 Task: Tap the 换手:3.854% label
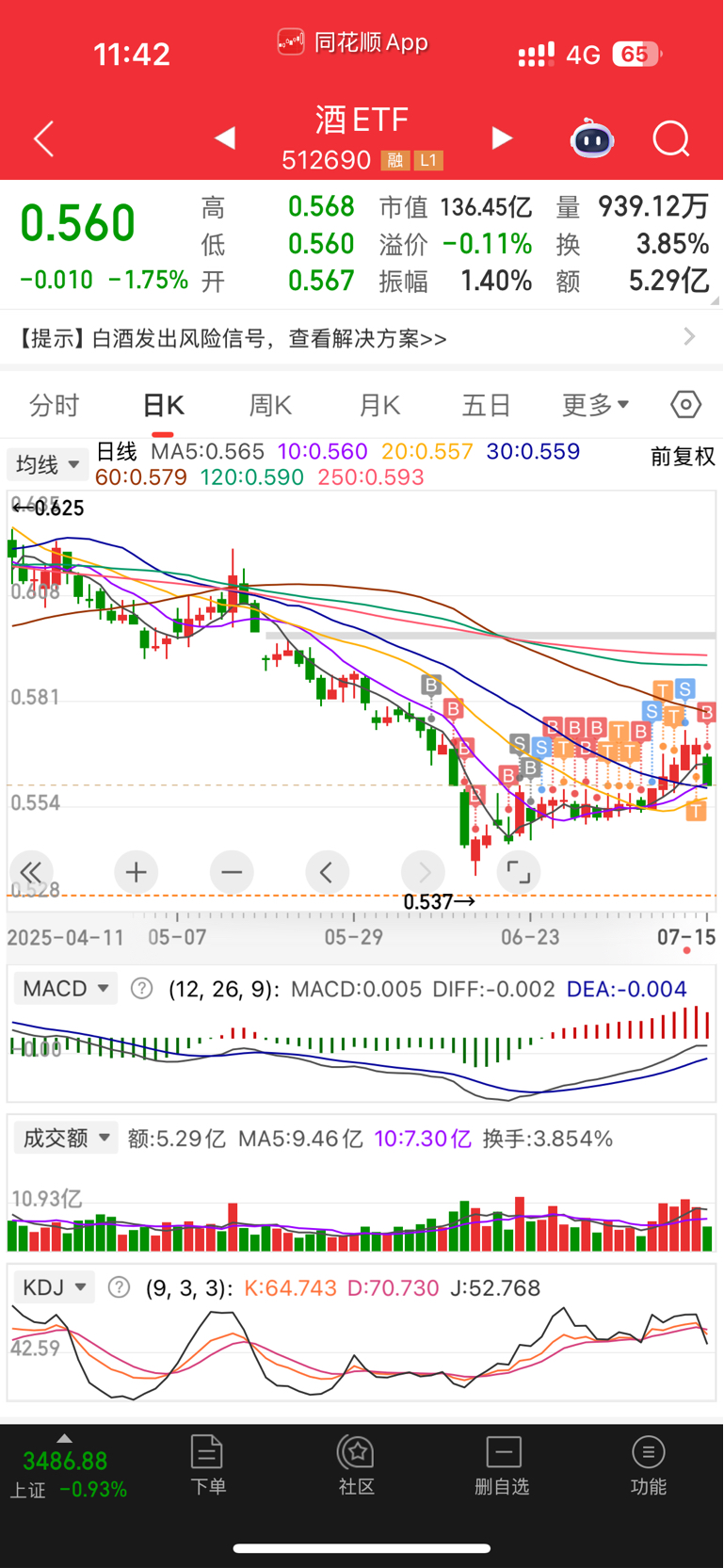point(548,1139)
